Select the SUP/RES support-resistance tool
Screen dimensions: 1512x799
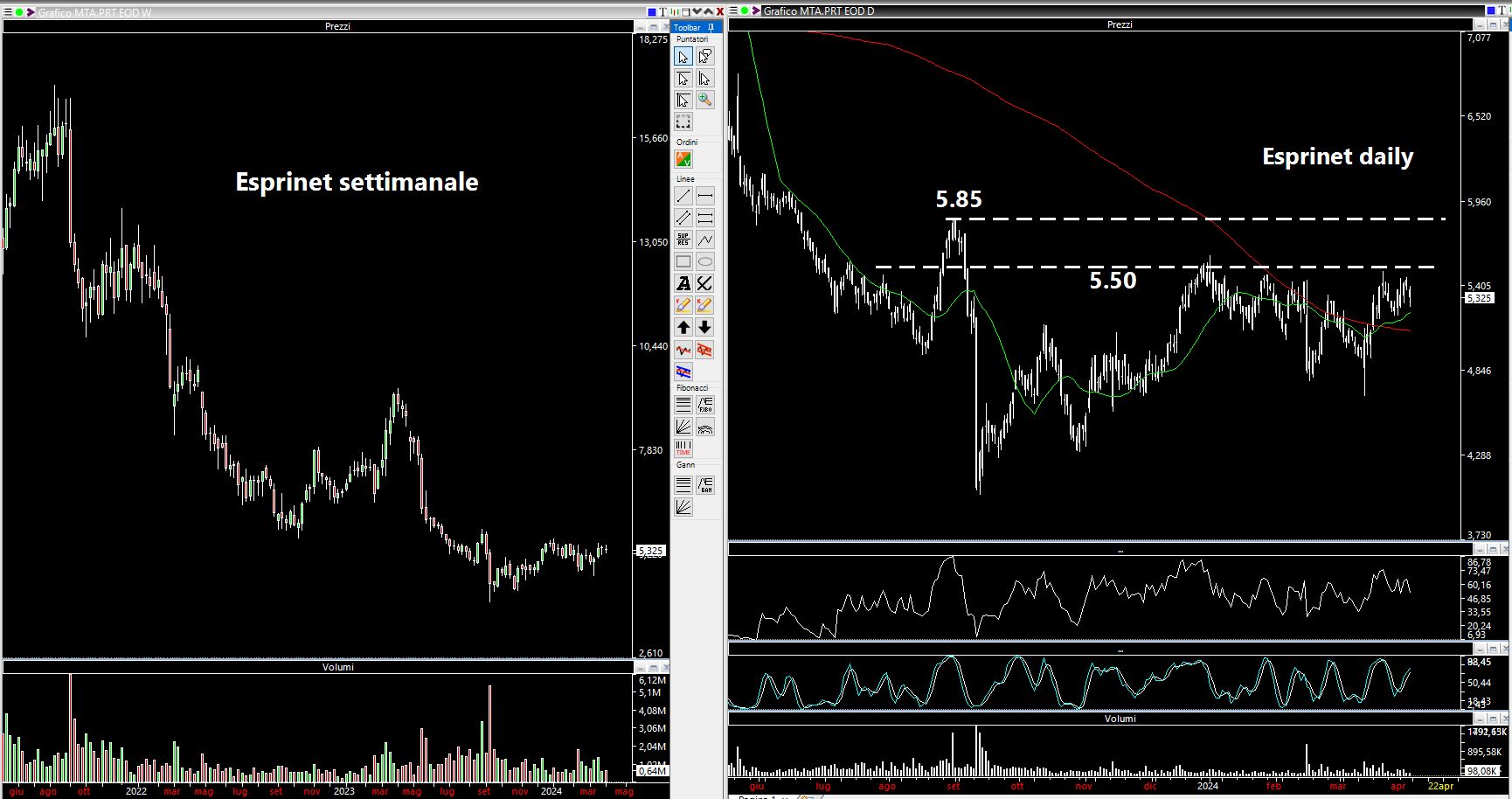[683, 240]
